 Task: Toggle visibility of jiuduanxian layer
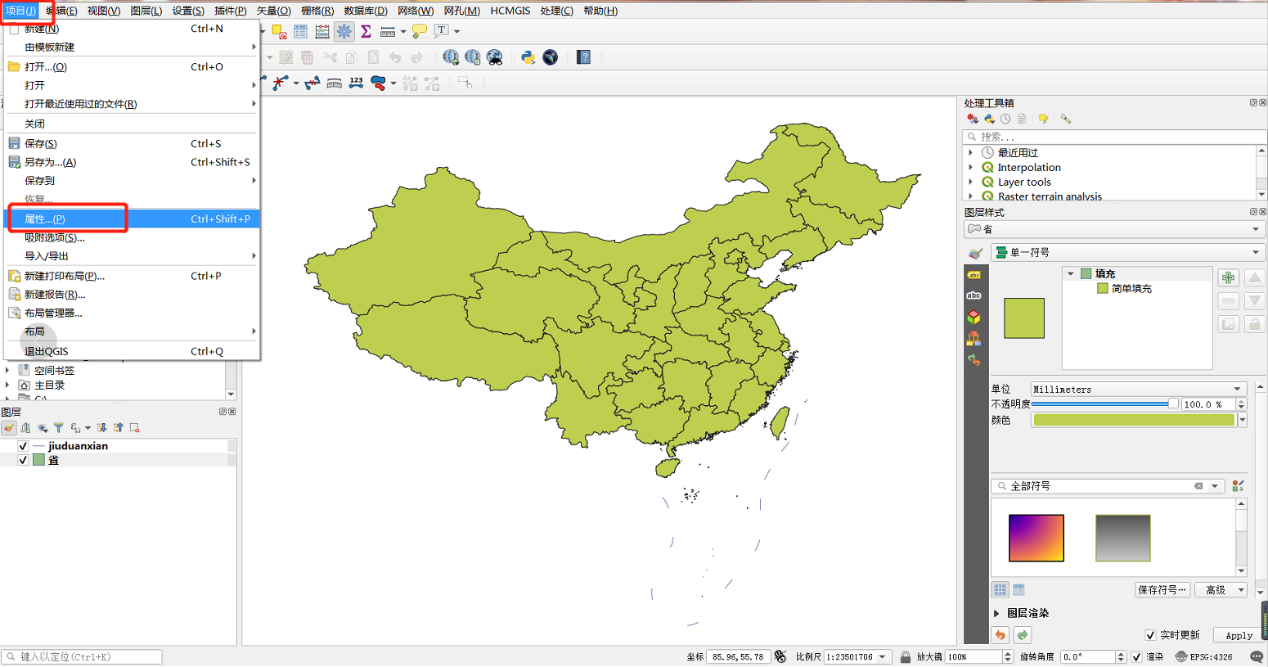point(23,446)
